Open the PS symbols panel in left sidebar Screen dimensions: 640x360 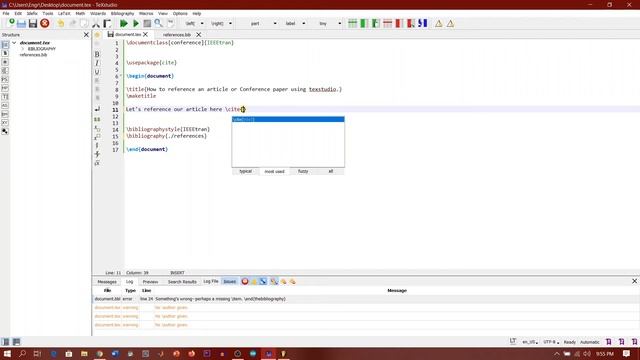pos(5,79)
